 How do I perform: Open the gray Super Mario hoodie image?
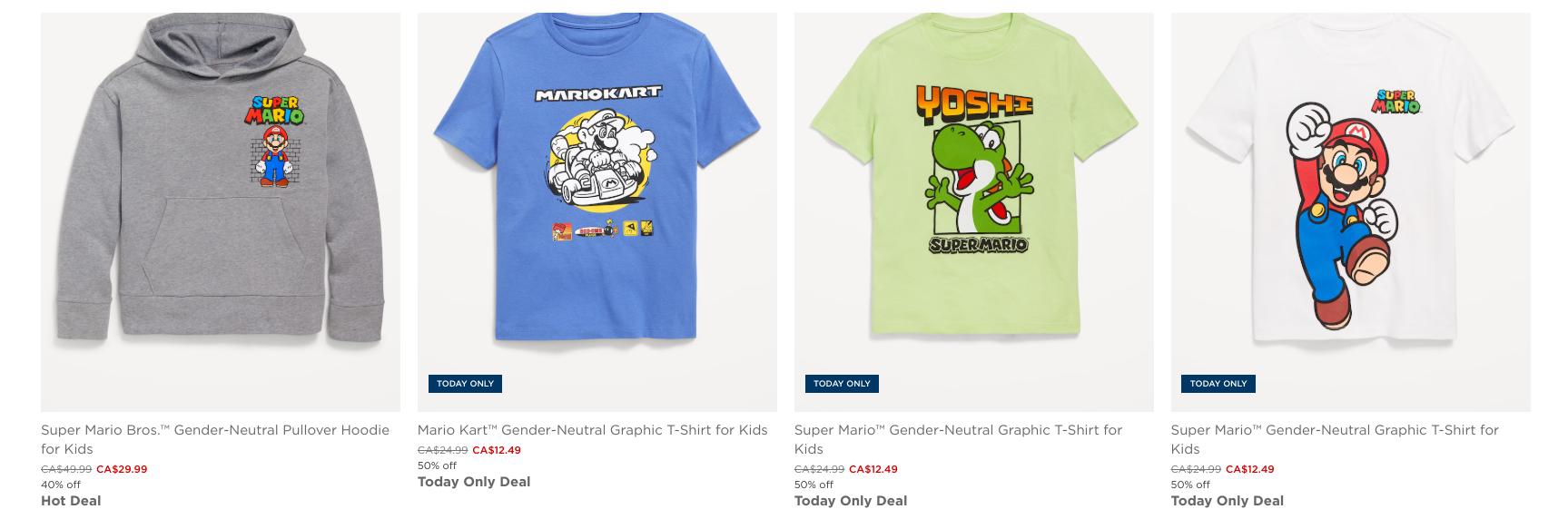(x=221, y=211)
